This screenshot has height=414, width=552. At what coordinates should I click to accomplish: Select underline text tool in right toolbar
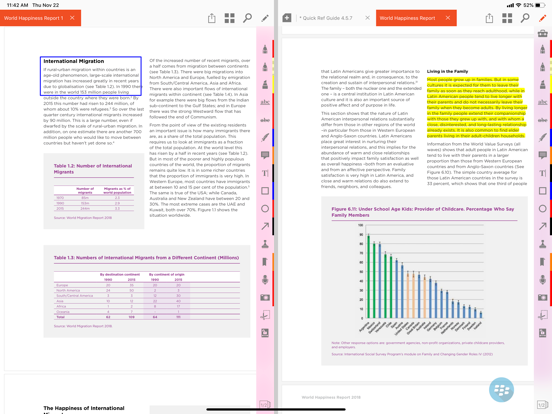click(542, 102)
